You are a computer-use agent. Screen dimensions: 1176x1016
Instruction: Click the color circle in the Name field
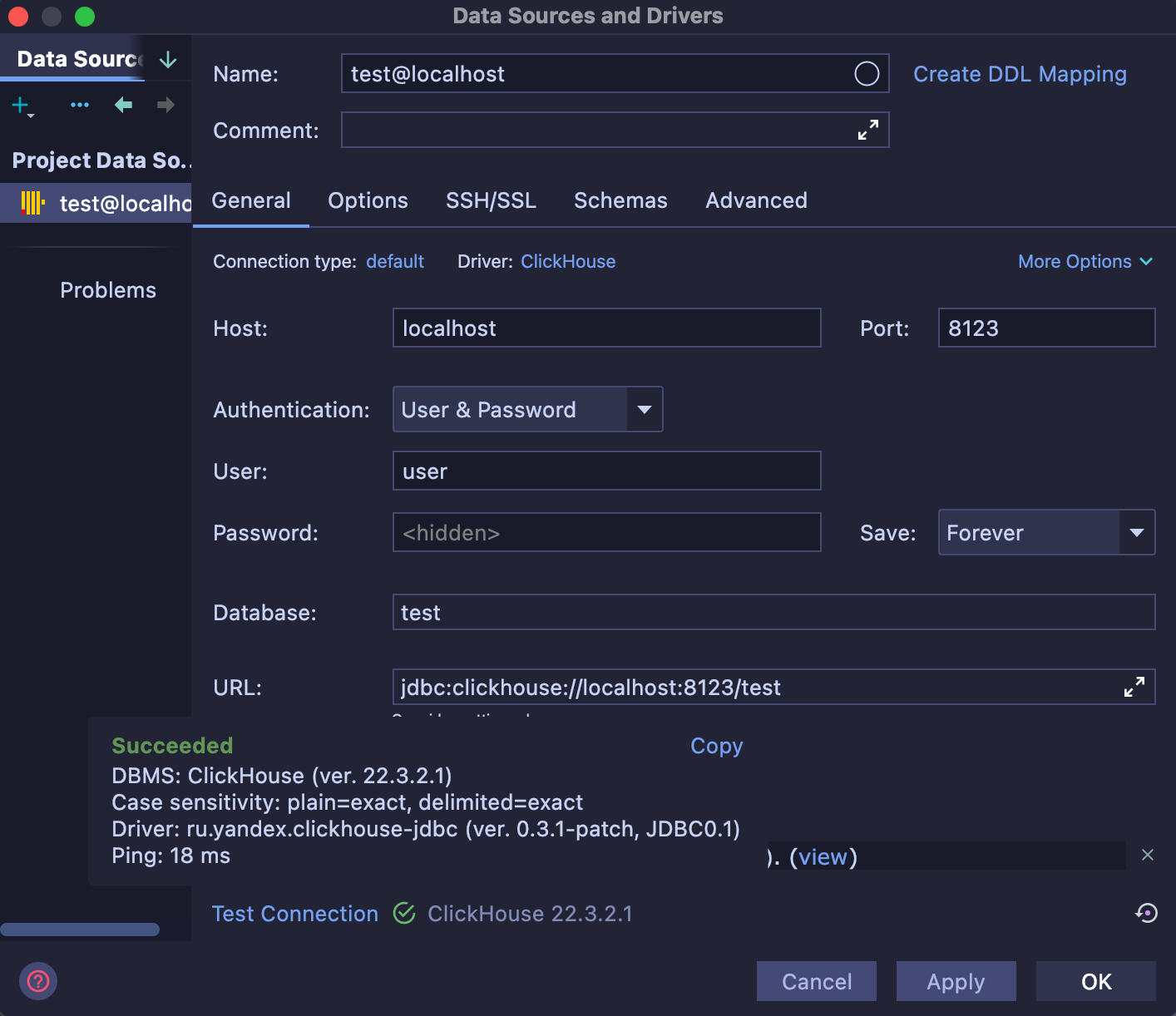pyautogui.click(x=867, y=74)
